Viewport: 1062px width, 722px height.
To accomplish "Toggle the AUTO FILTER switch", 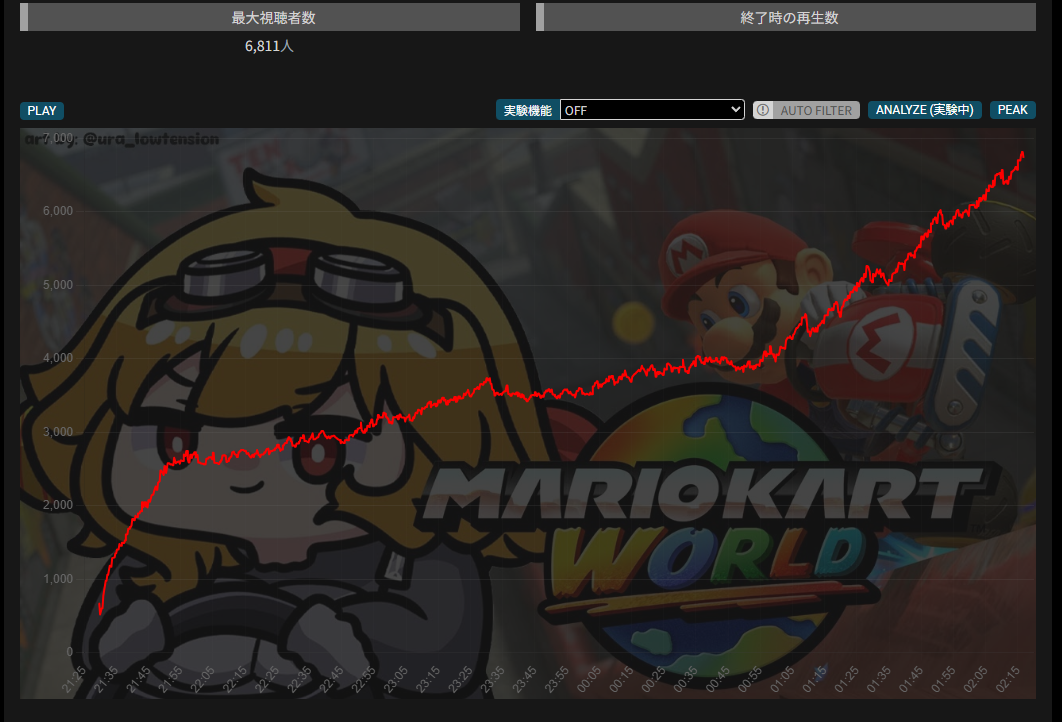I will [806, 110].
